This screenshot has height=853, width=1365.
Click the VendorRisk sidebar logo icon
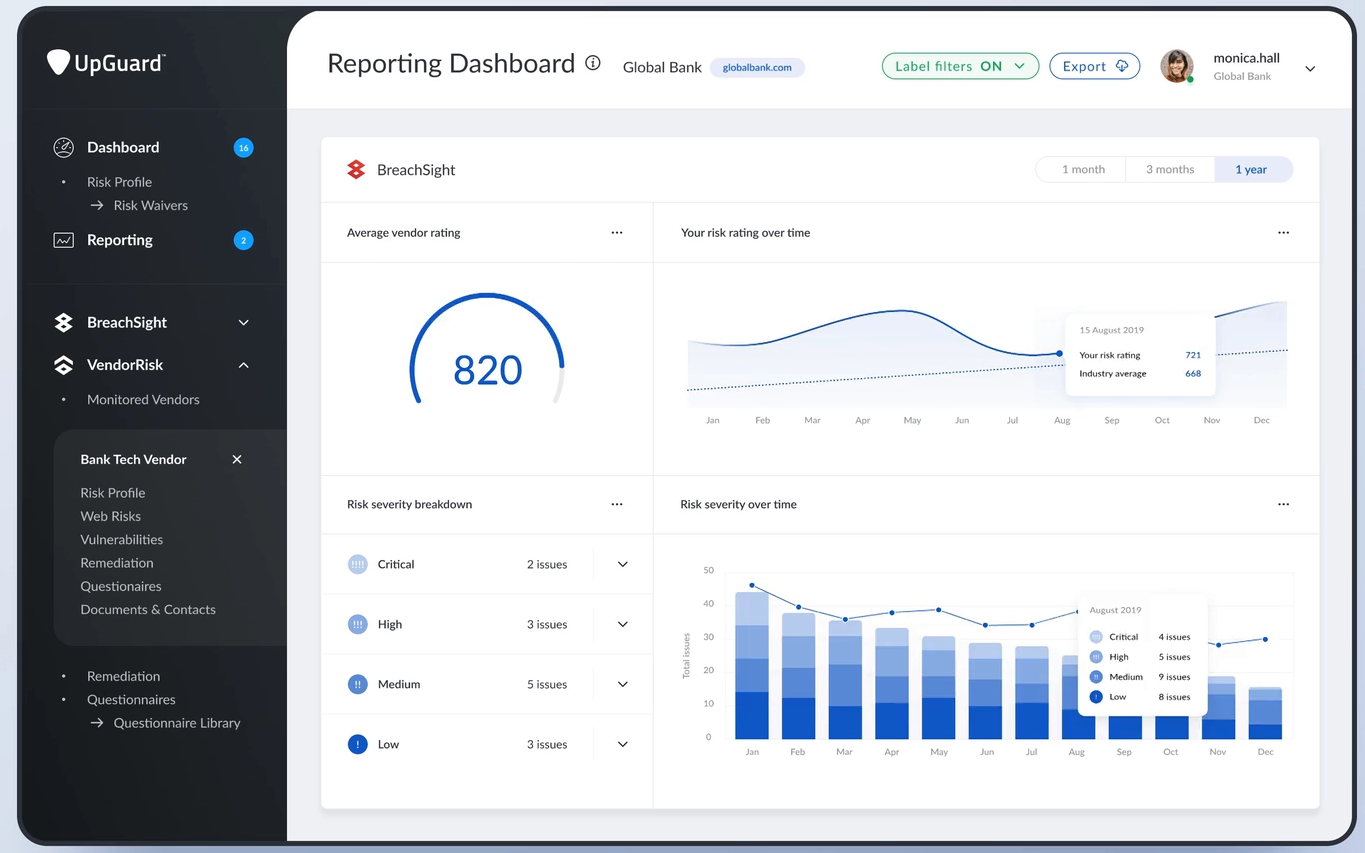[63, 365]
